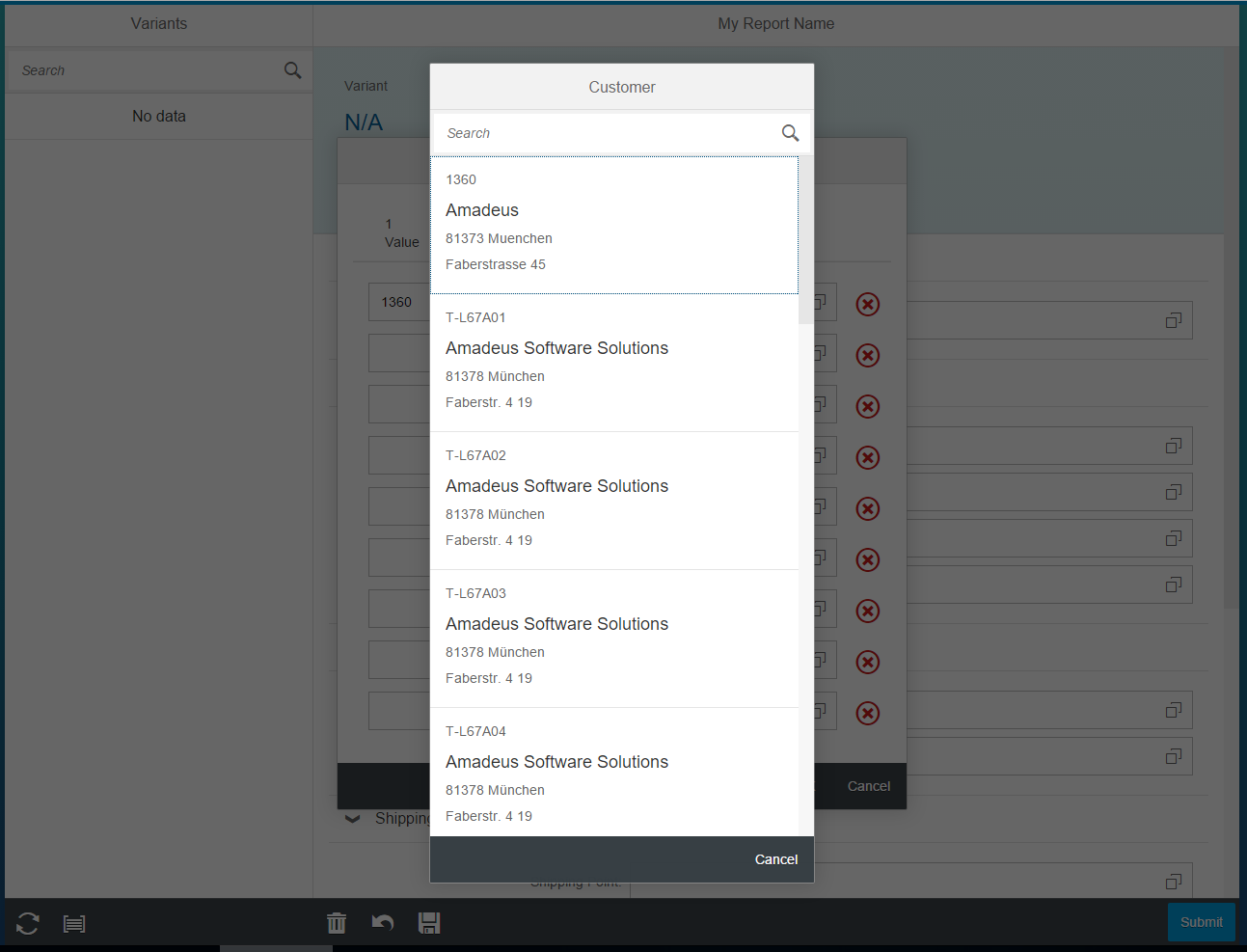
Task: Open value help on the top right field
Action: (x=1173, y=320)
